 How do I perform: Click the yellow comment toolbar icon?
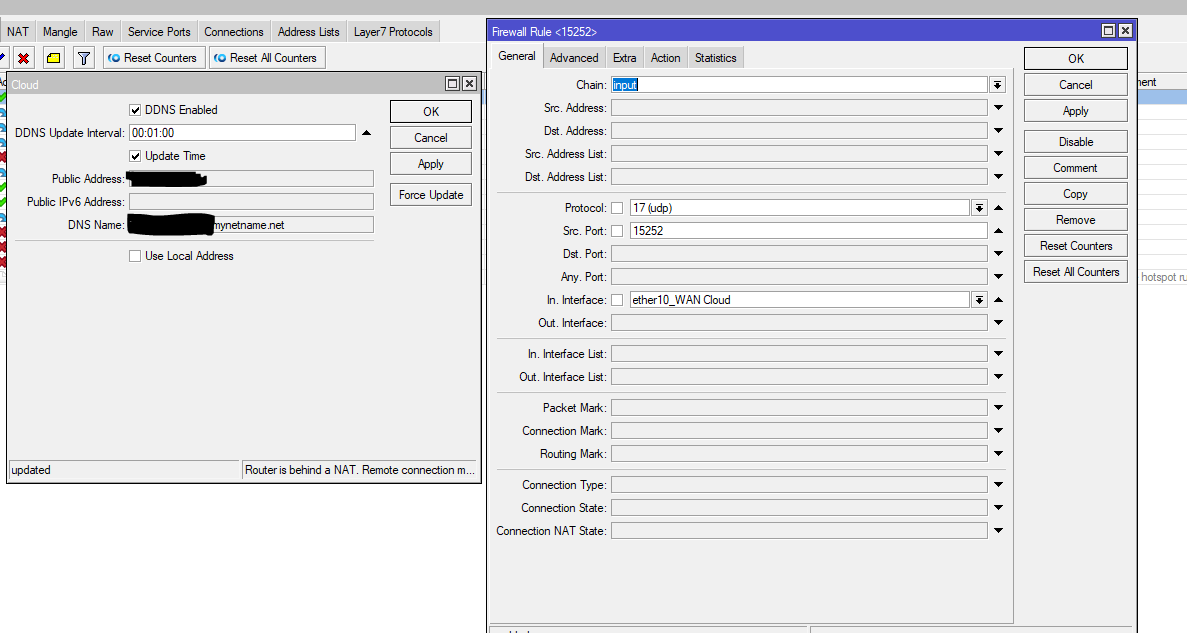[x=54, y=58]
